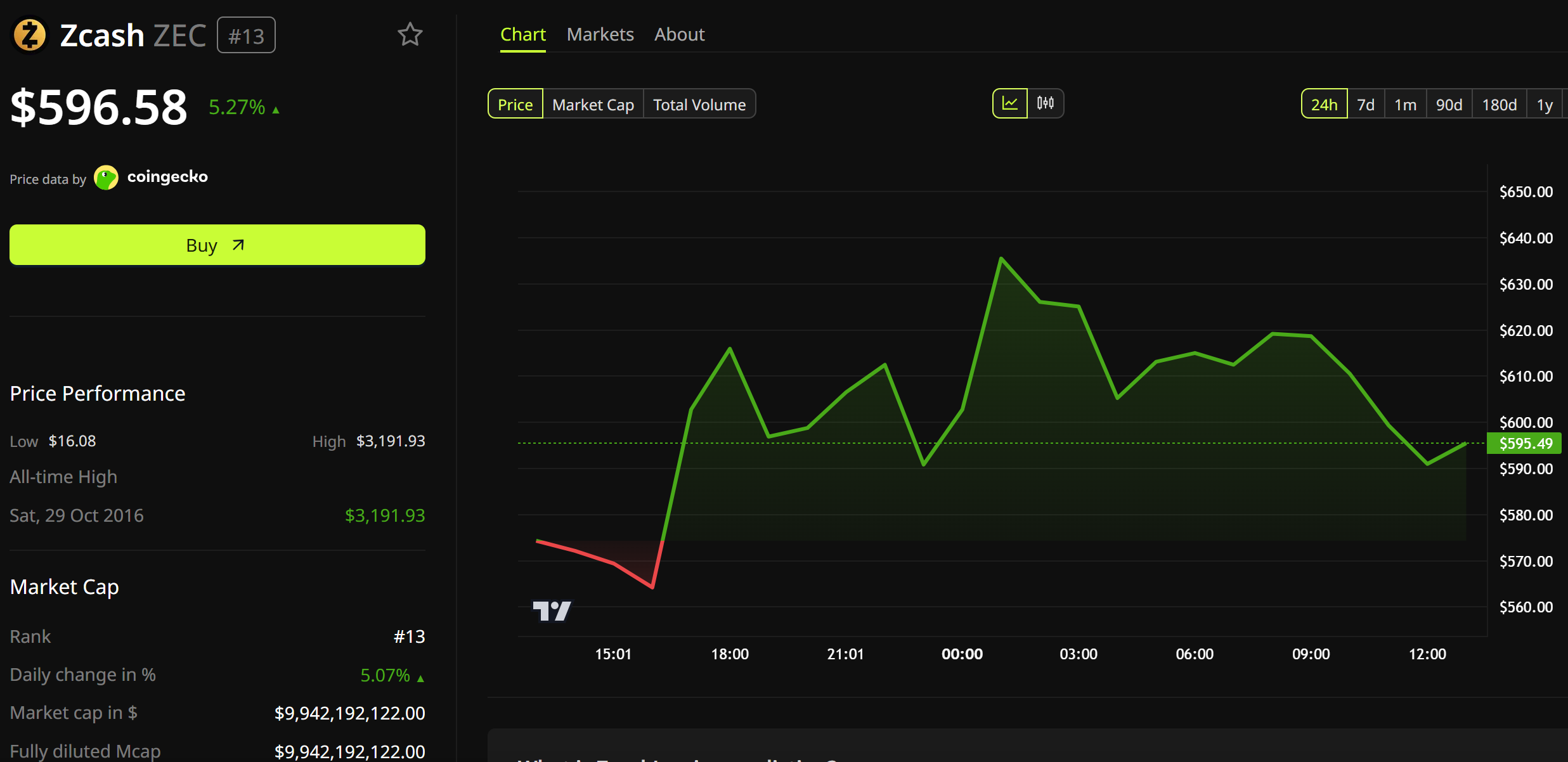The width and height of the screenshot is (1568, 762).
Task: Click the Market Cap section heading
Action: tap(65, 587)
